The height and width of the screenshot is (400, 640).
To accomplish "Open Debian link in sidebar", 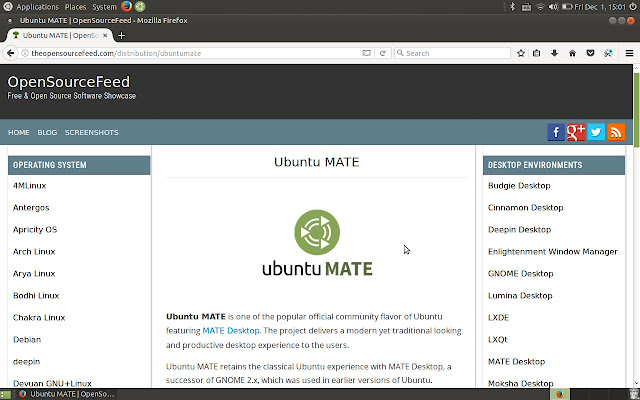I will point(27,340).
